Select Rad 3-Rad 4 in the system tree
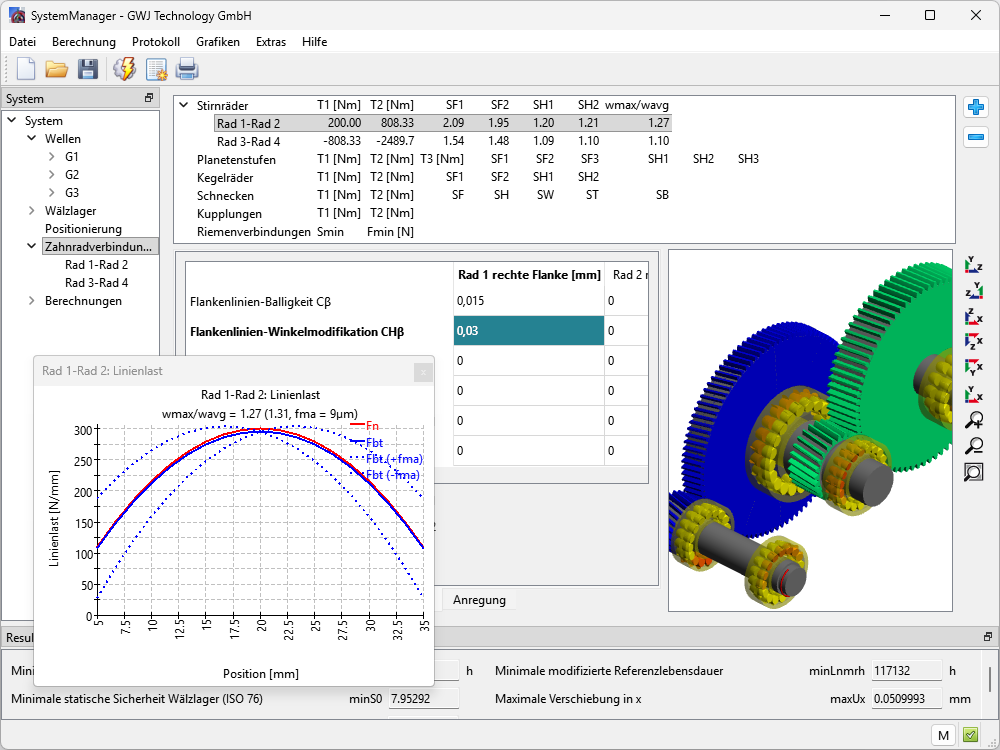1000x750 pixels. [x=96, y=283]
